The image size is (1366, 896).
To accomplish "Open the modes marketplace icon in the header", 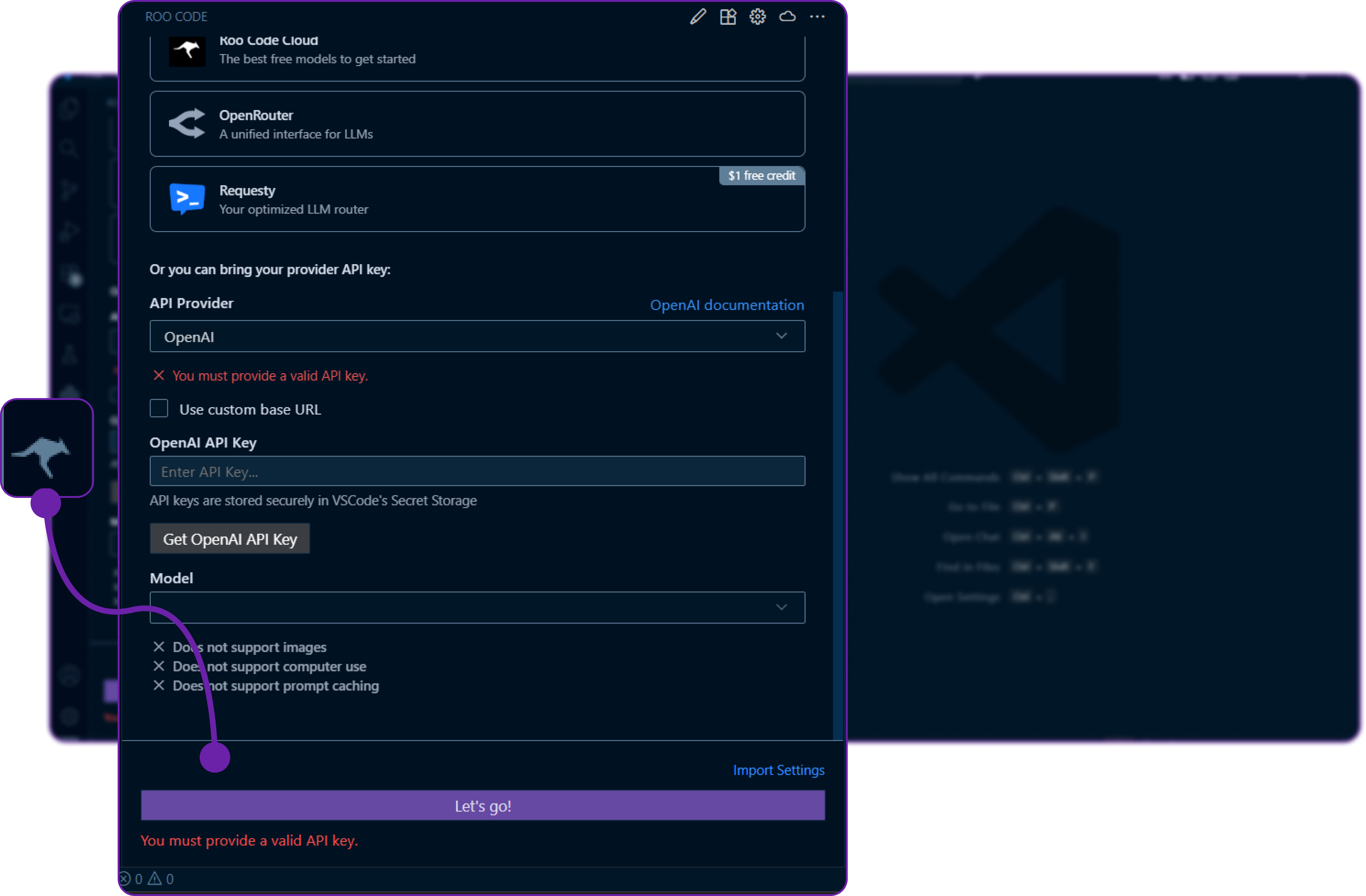I will point(728,17).
